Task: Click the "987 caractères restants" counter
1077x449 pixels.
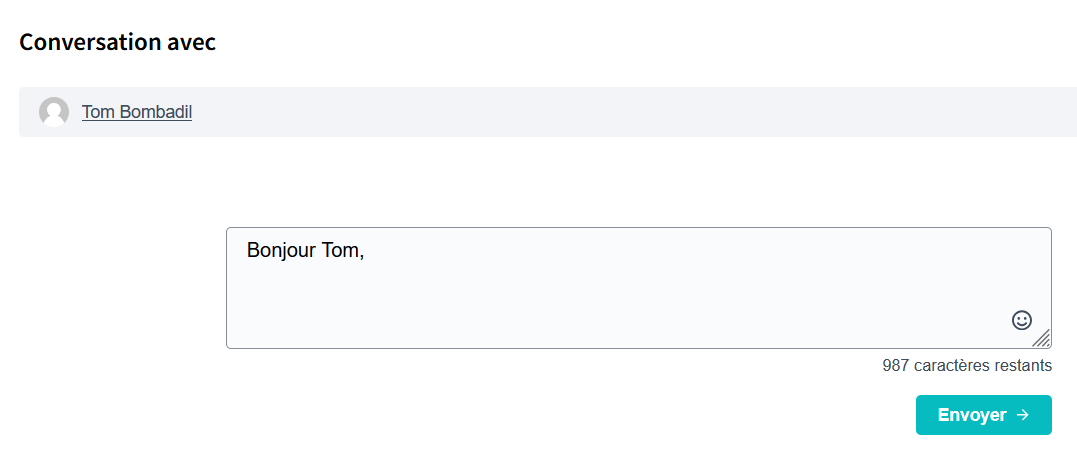Action: tap(966, 366)
